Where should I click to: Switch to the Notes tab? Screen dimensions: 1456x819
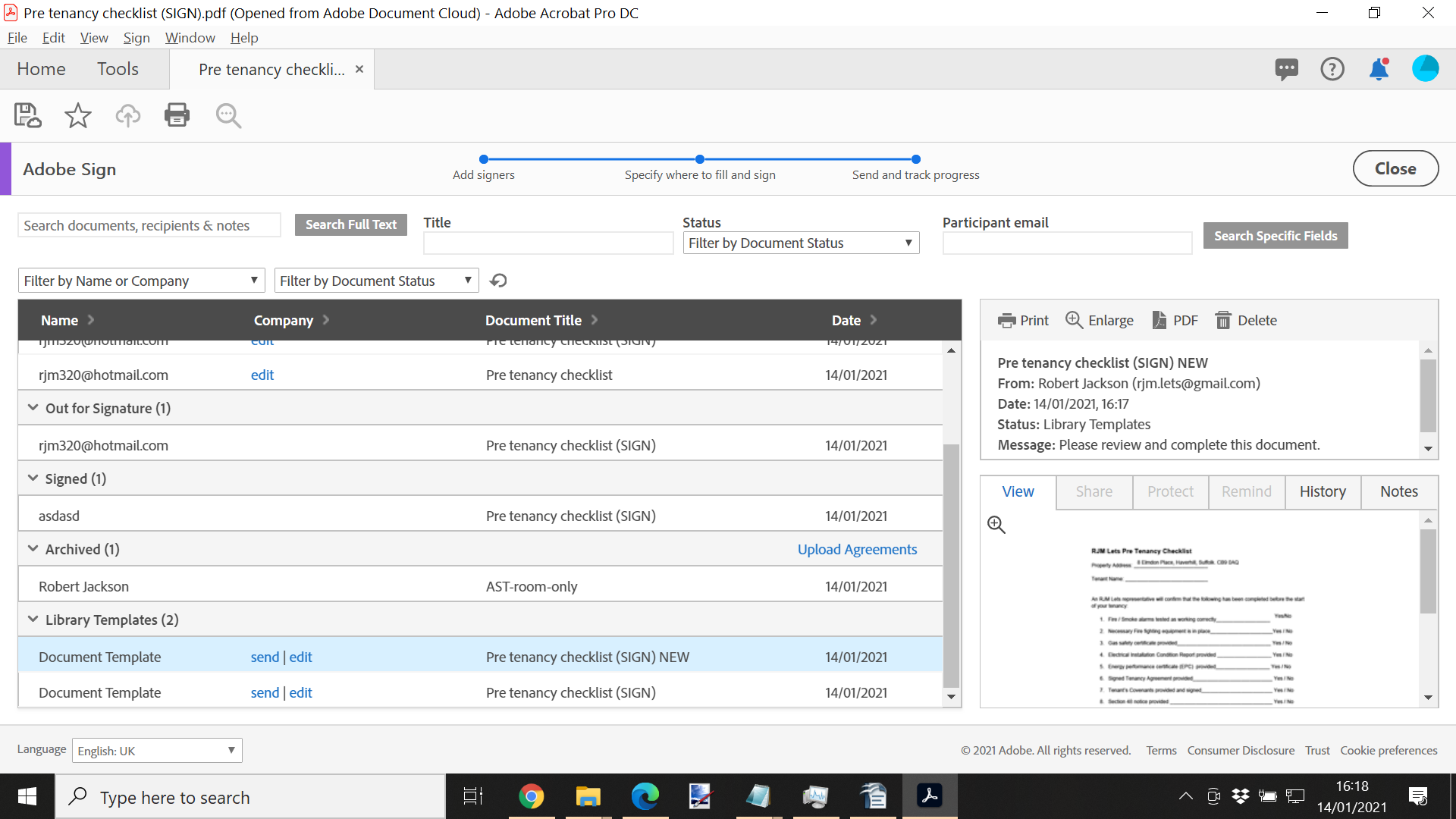point(1399,491)
